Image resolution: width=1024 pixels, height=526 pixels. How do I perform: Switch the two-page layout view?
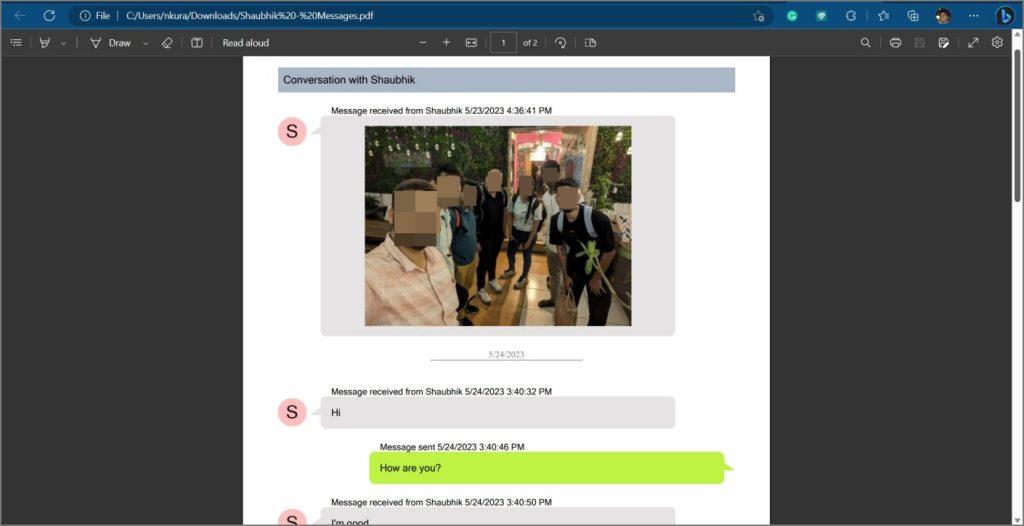pyautogui.click(x=590, y=42)
